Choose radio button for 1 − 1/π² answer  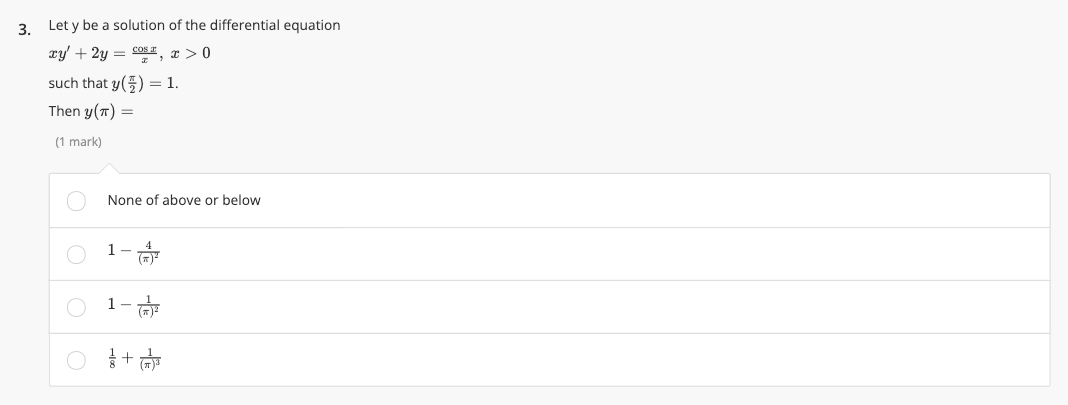[x=78, y=307]
